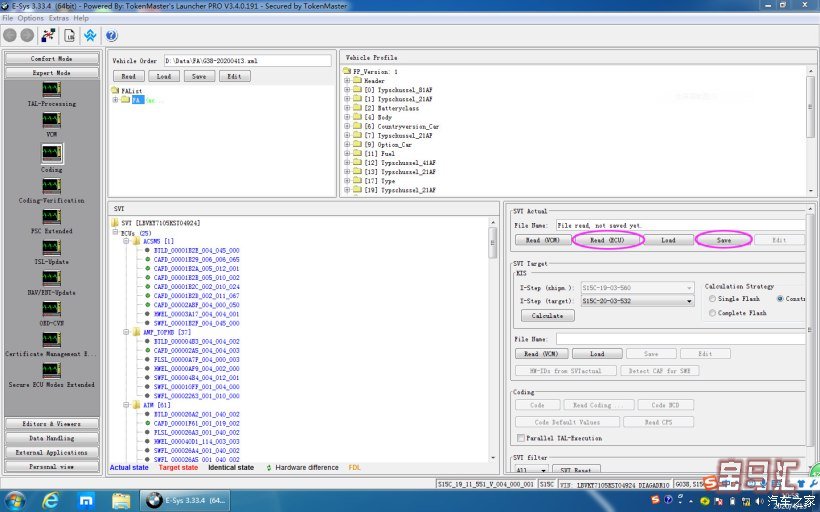Screen dimensions: 820x512
Task: Open File Explorer from taskbar
Action: coord(121,501)
